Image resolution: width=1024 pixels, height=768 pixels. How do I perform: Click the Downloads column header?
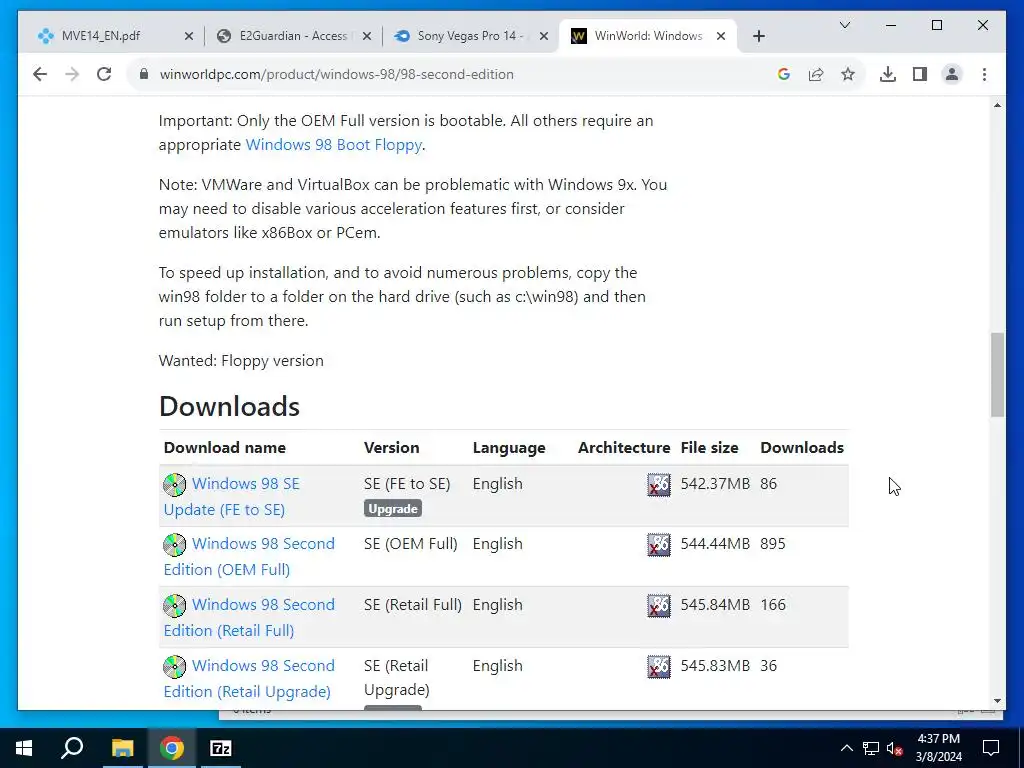[802, 448]
